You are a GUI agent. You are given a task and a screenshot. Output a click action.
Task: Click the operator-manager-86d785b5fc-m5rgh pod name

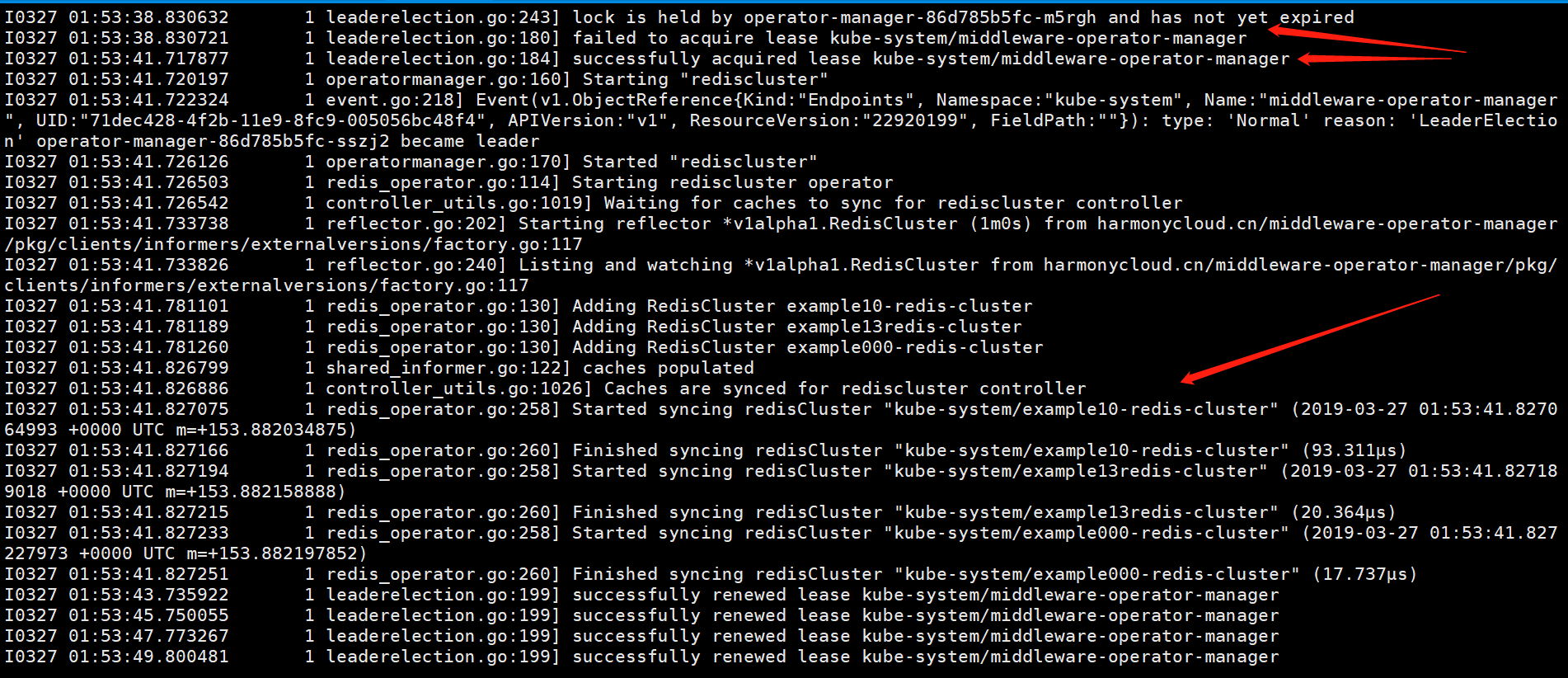click(920, 17)
